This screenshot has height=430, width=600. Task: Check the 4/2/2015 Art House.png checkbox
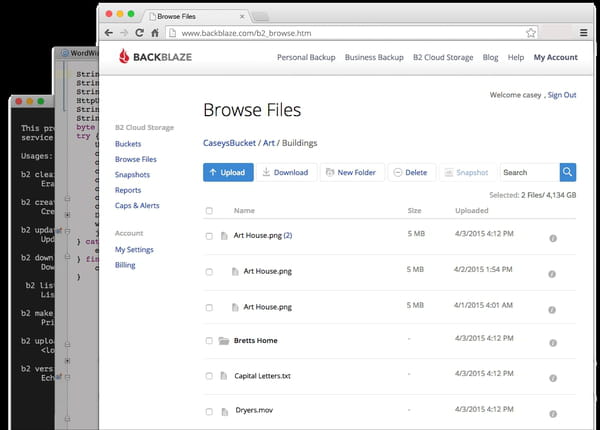[x=209, y=272]
